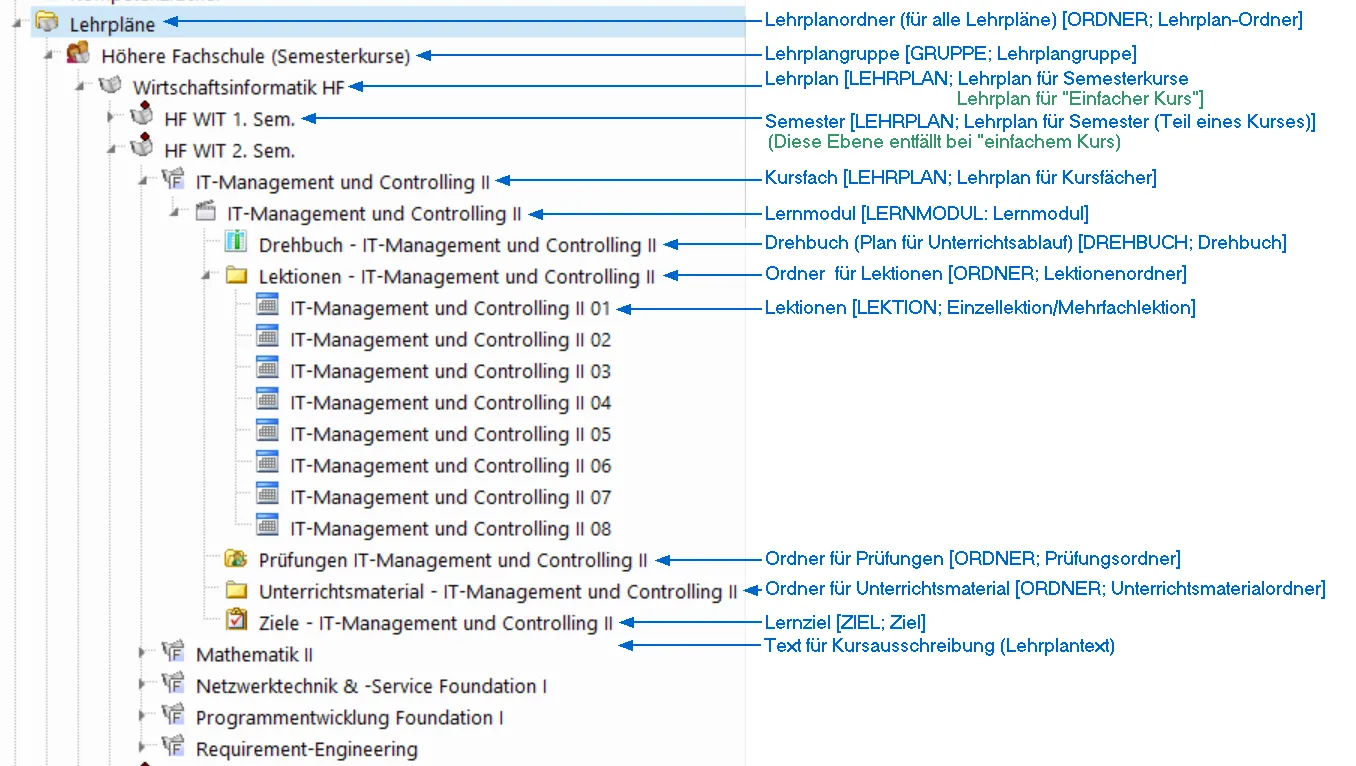Click the lesson icon for Controlling II 01
Screen dimensions: 1356x766
(267, 306)
